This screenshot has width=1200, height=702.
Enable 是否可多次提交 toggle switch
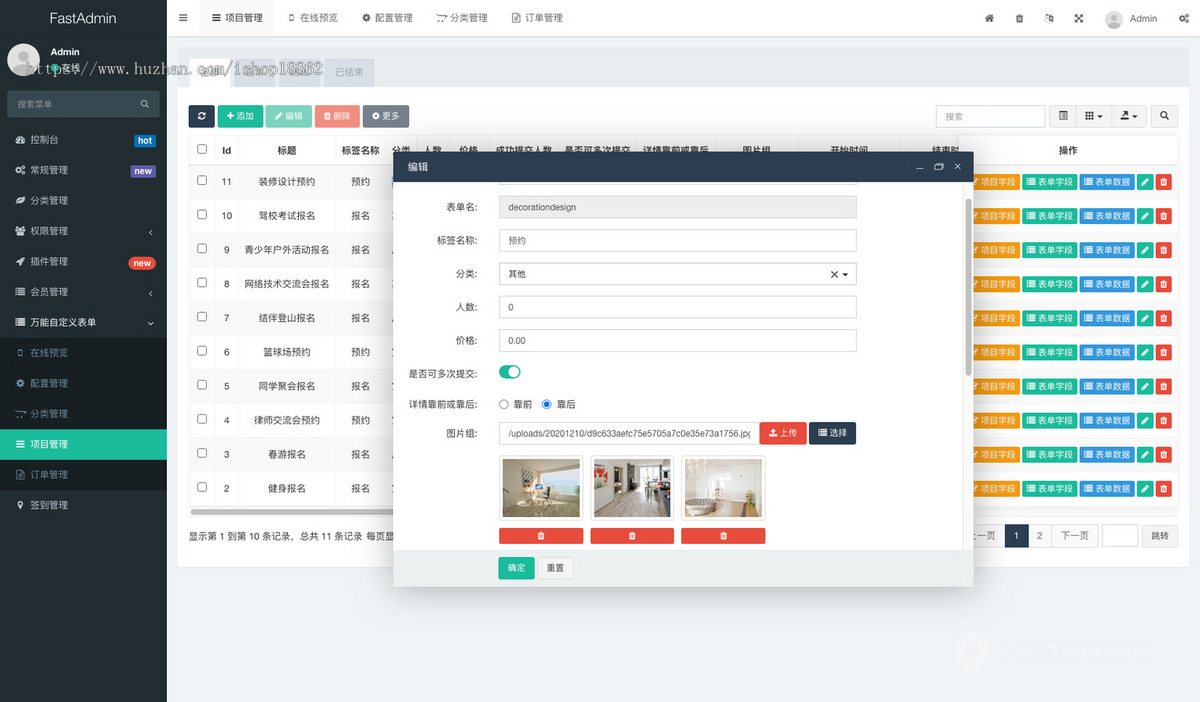pos(510,370)
